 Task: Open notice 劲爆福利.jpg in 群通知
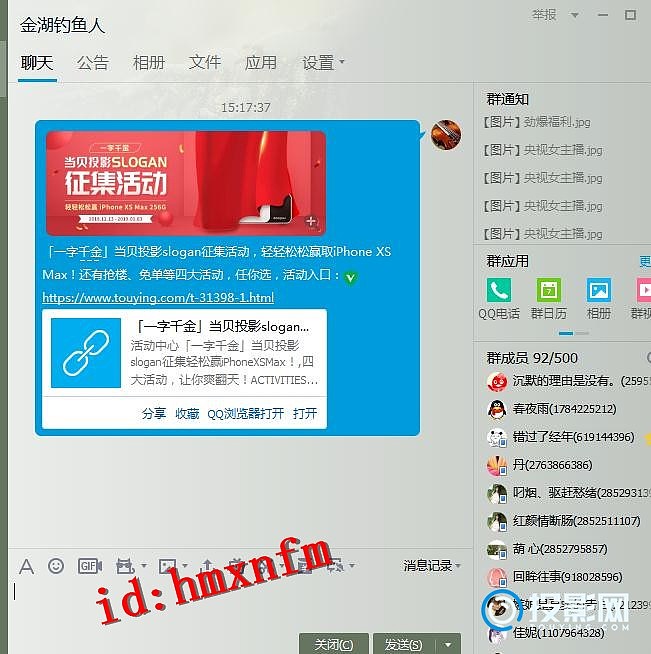pos(537,122)
